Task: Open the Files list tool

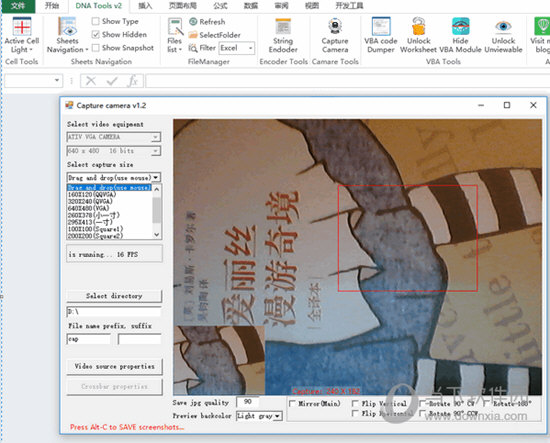Action: [x=175, y=35]
